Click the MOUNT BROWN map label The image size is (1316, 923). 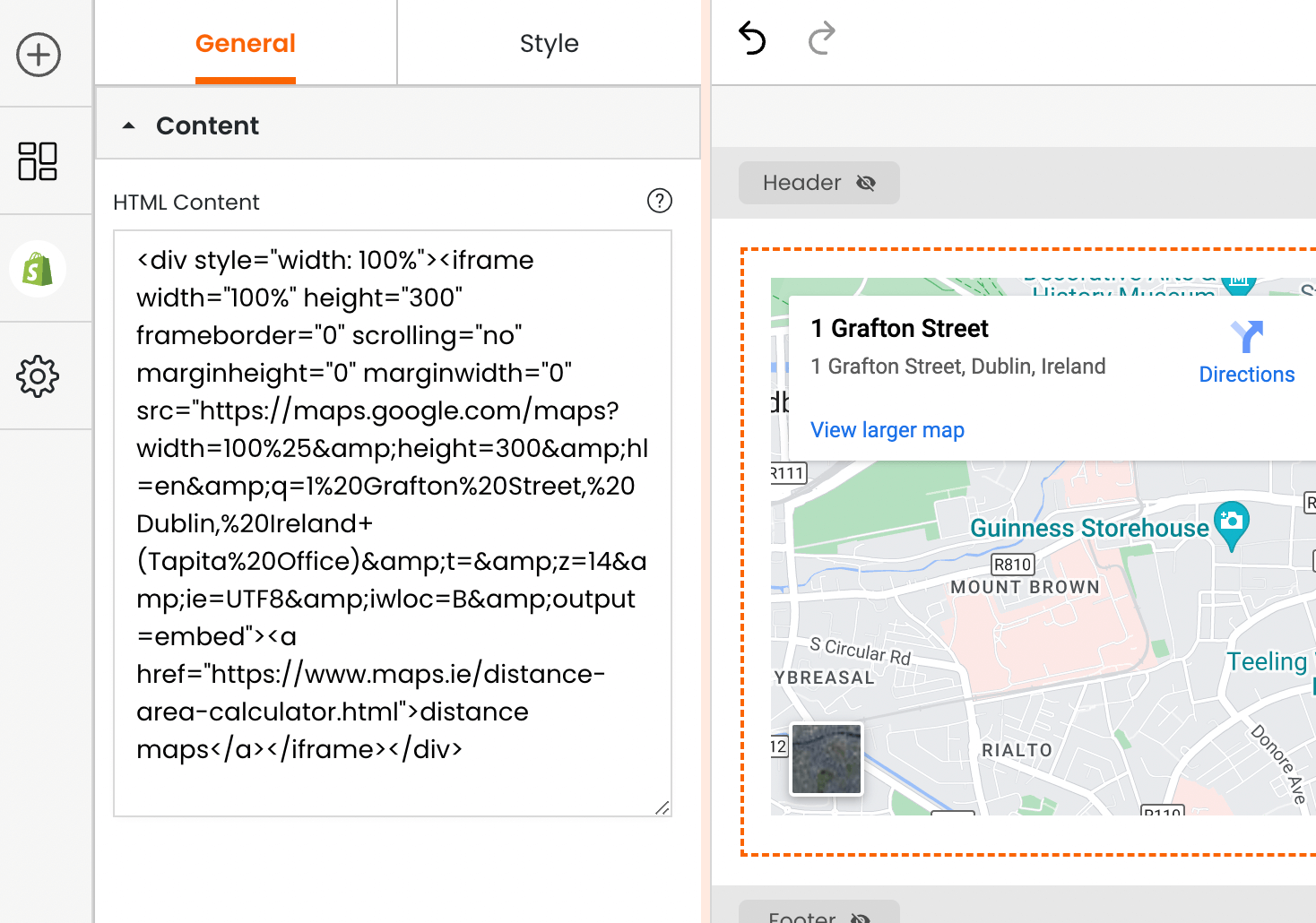[x=1025, y=587]
